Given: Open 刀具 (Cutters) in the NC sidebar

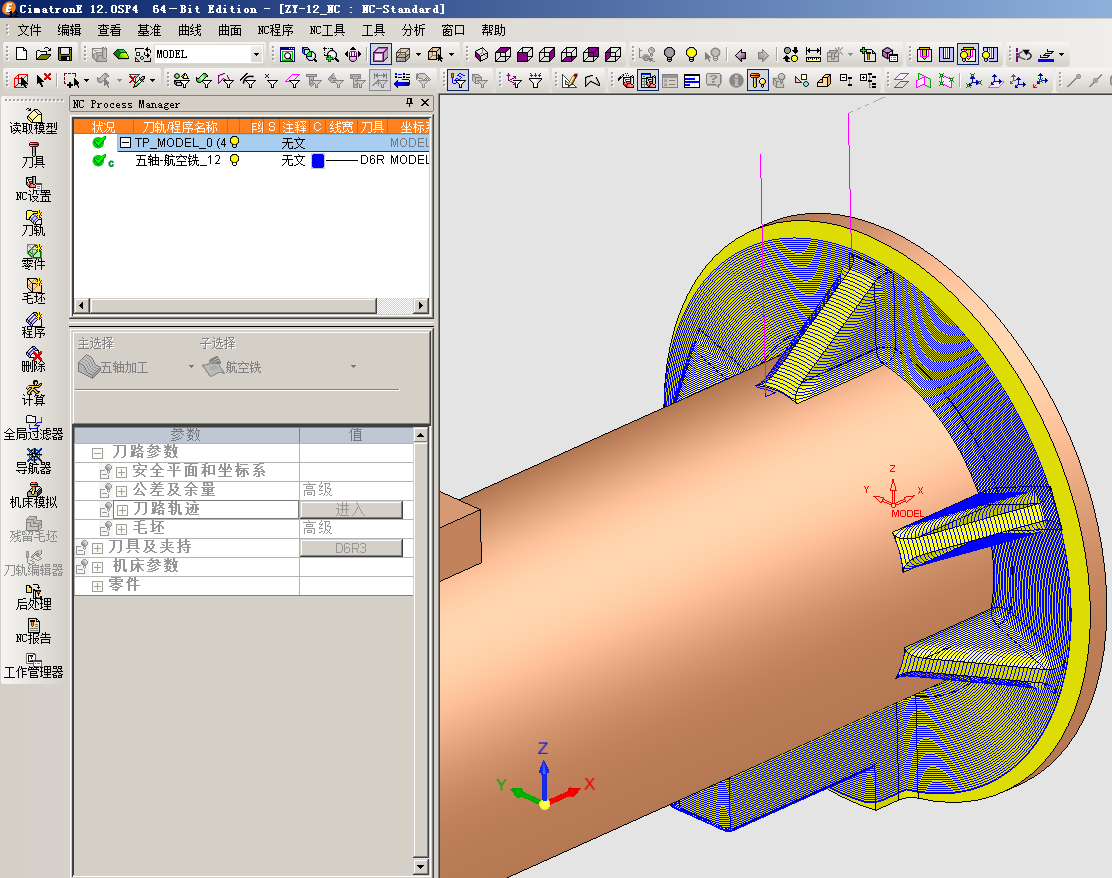Looking at the screenshot, I should click(x=33, y=155).
